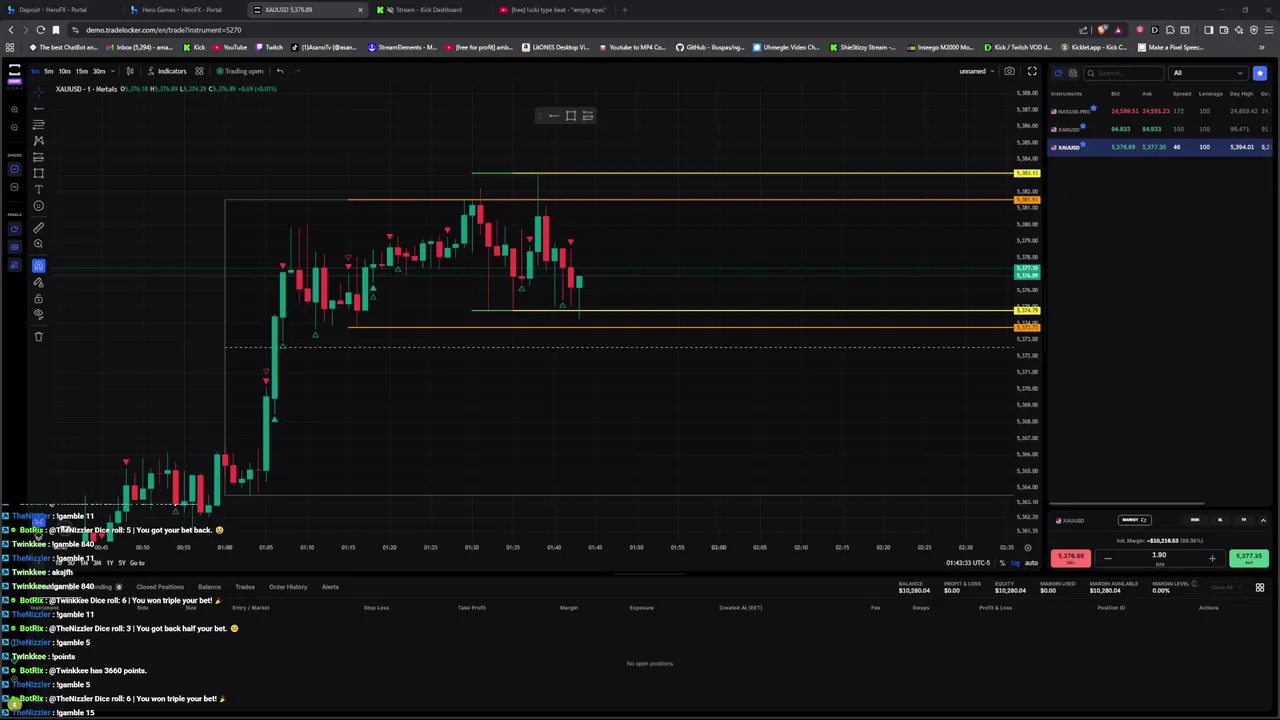Open the Closed Positions tab
This screenshot has width=1280, height=720.
point(160,587)
